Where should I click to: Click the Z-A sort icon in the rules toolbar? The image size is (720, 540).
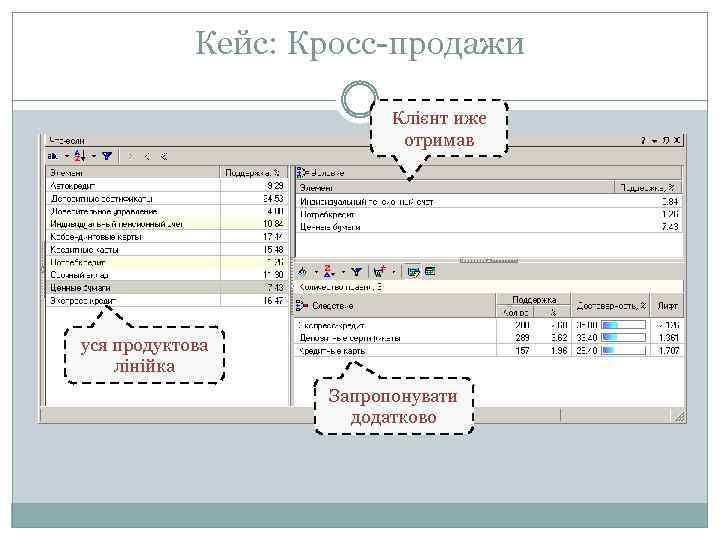(x=328, y=271)
